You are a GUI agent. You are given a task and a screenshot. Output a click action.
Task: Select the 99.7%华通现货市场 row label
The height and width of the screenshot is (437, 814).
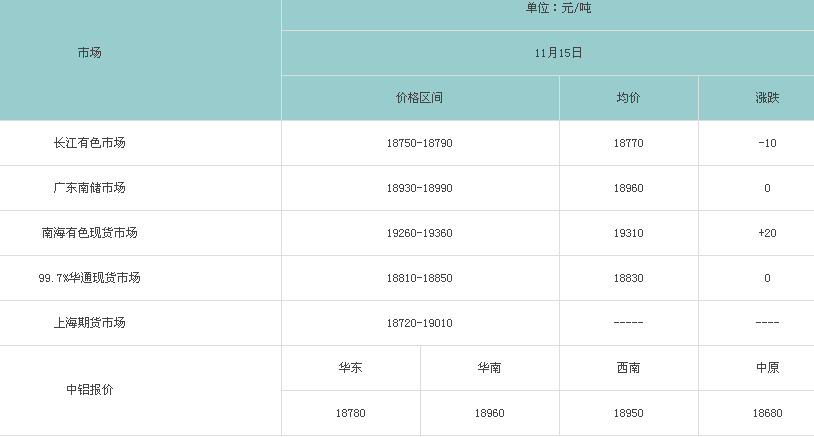click(89, 278)
